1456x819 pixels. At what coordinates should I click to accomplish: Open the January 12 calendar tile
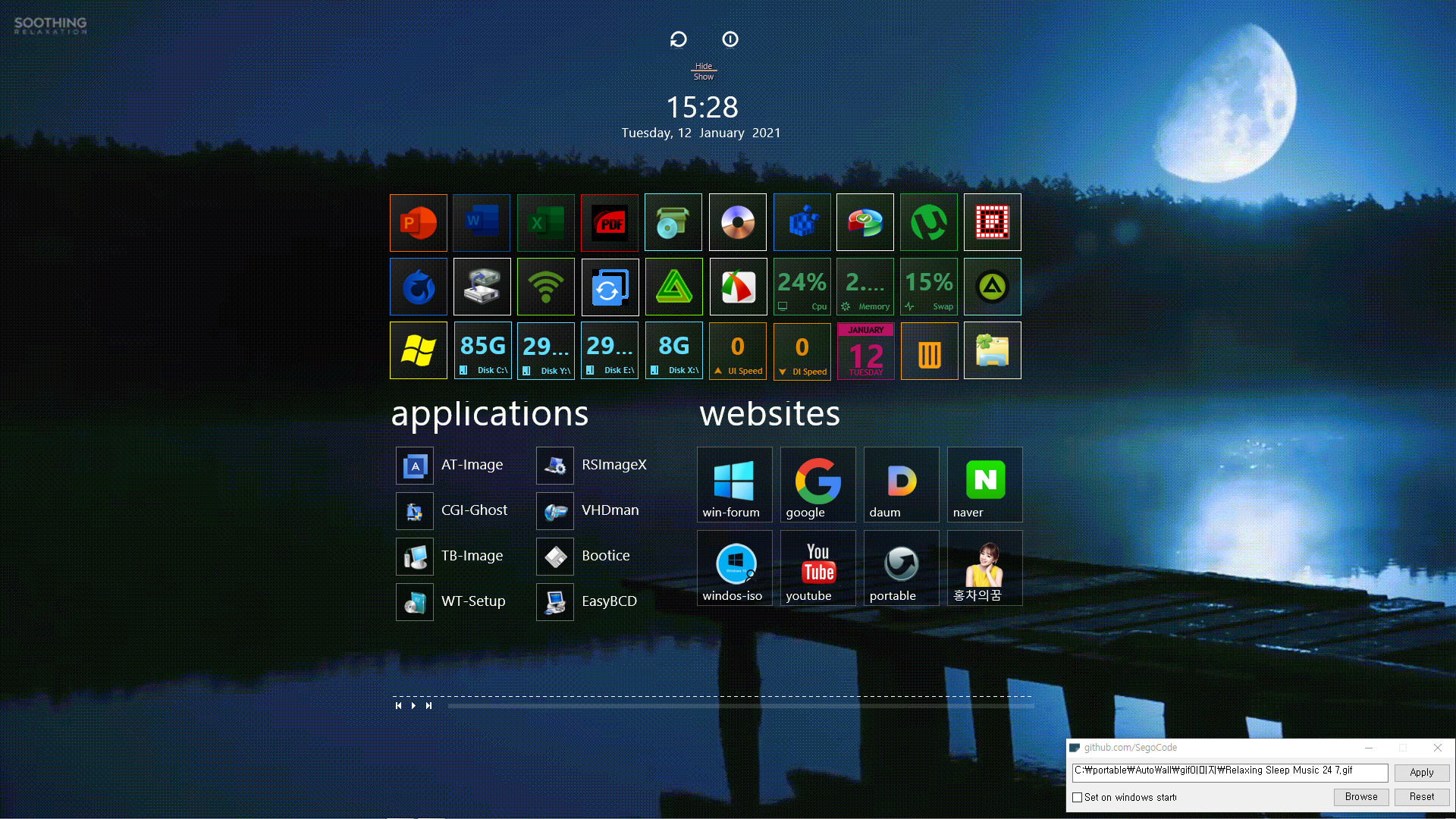[x=865, y=350]
